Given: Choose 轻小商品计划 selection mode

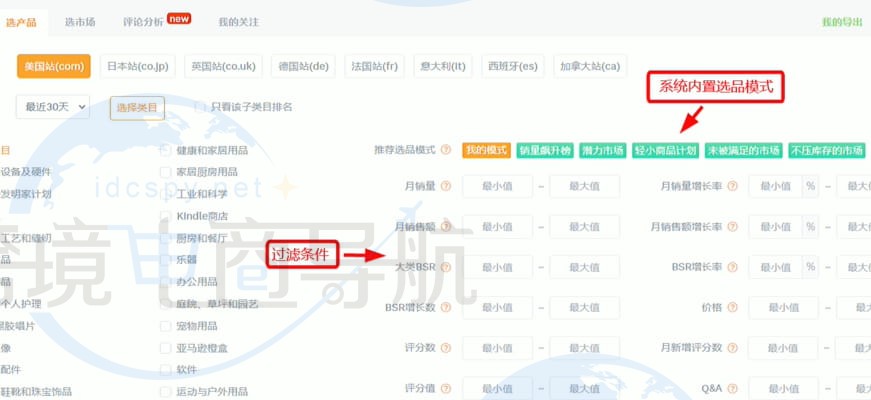Looking at the screenshot, I should tap(665, 150).
